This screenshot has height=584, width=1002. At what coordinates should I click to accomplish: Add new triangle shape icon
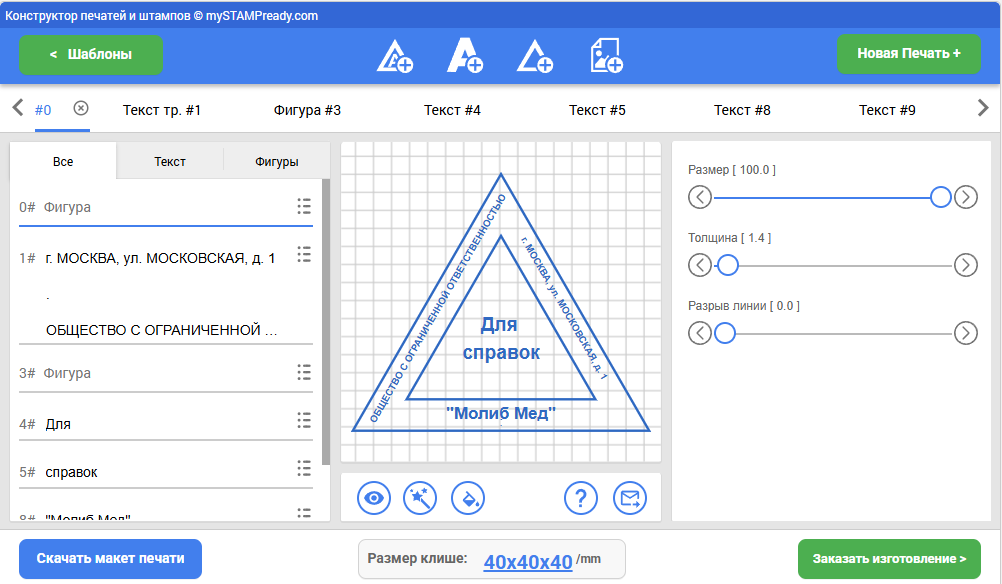point(535,56)
